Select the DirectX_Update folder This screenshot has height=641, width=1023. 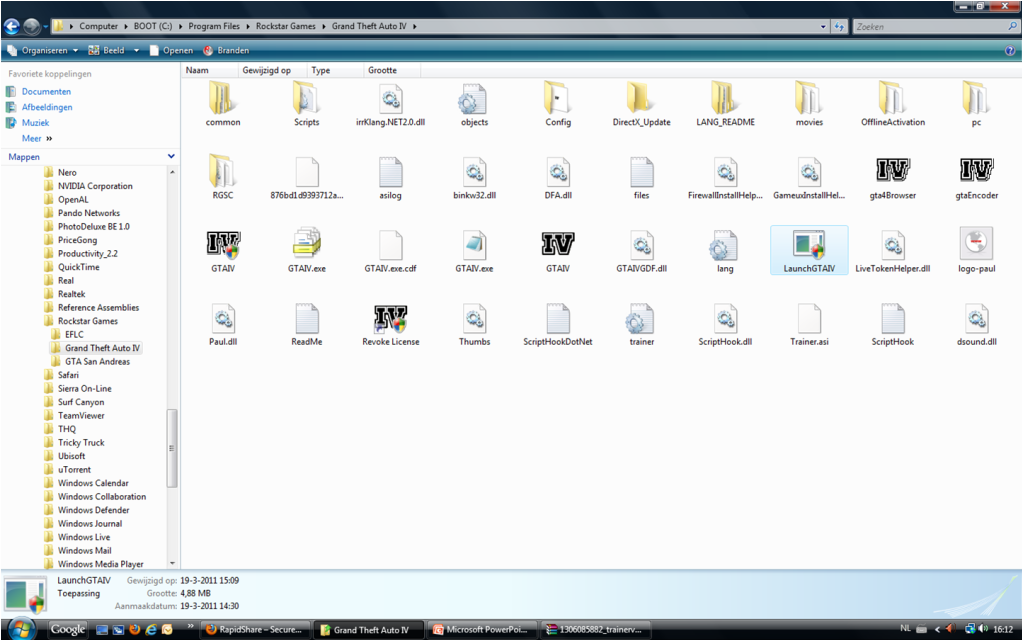[641, 104]
